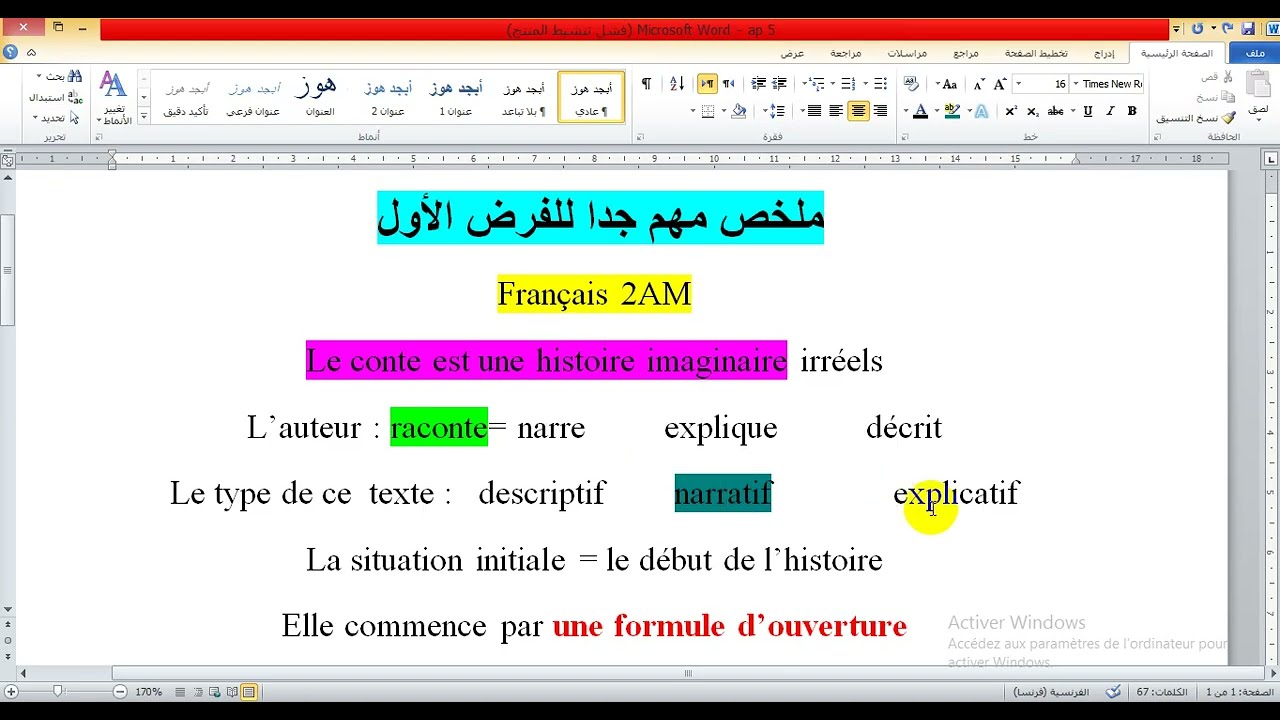Shrink the font size
Image resolution: width=1280 pixels, height=720 pixels.
979,84
